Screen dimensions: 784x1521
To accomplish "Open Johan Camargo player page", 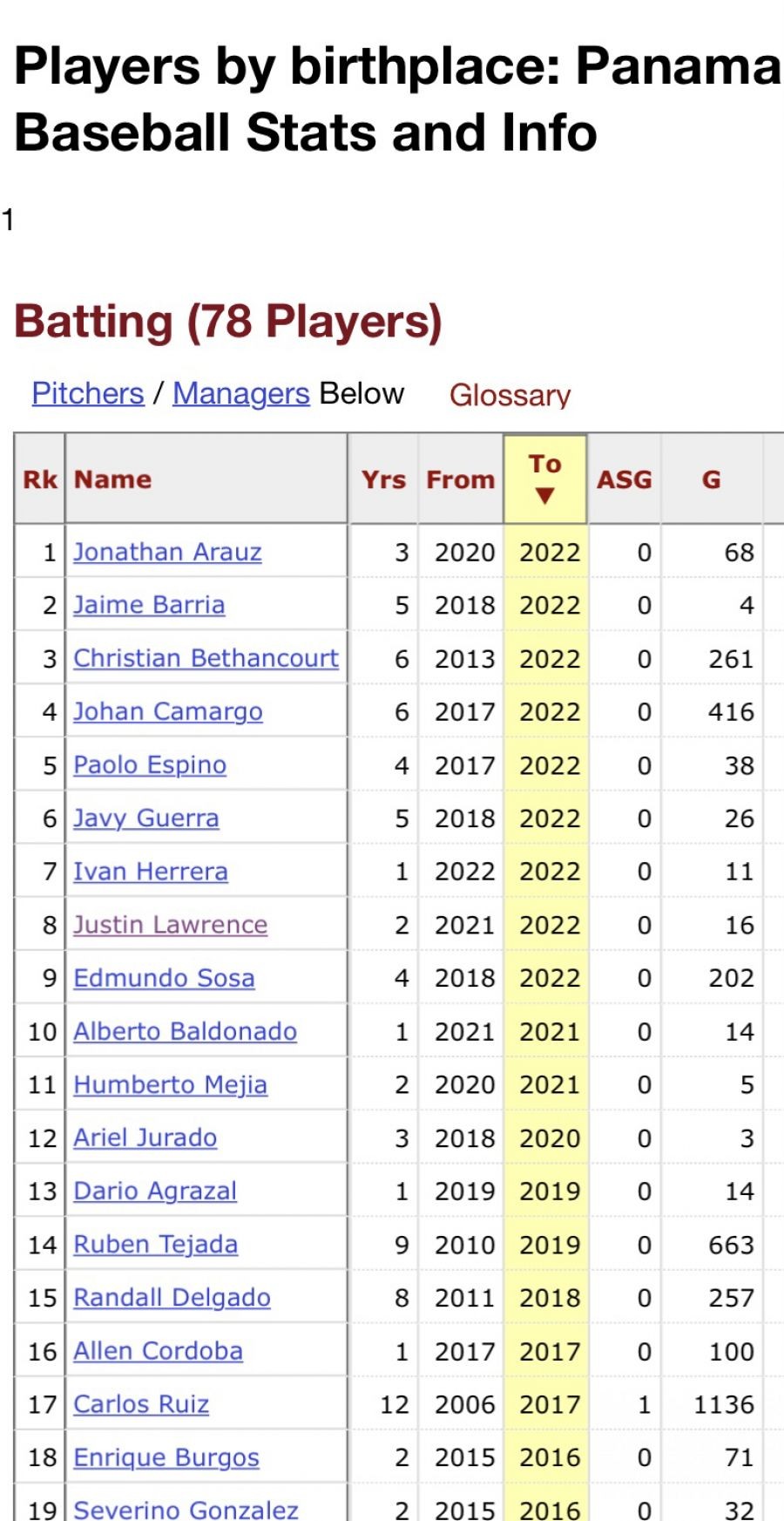I will [167, 712].
